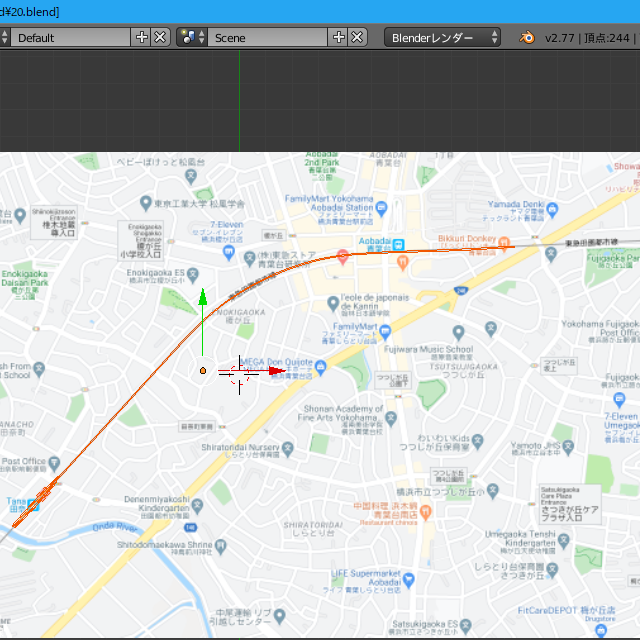Add a new screen layout with plus icon beside Default
This screenshot has width=640, height=640.
click(x=141, y=38)
